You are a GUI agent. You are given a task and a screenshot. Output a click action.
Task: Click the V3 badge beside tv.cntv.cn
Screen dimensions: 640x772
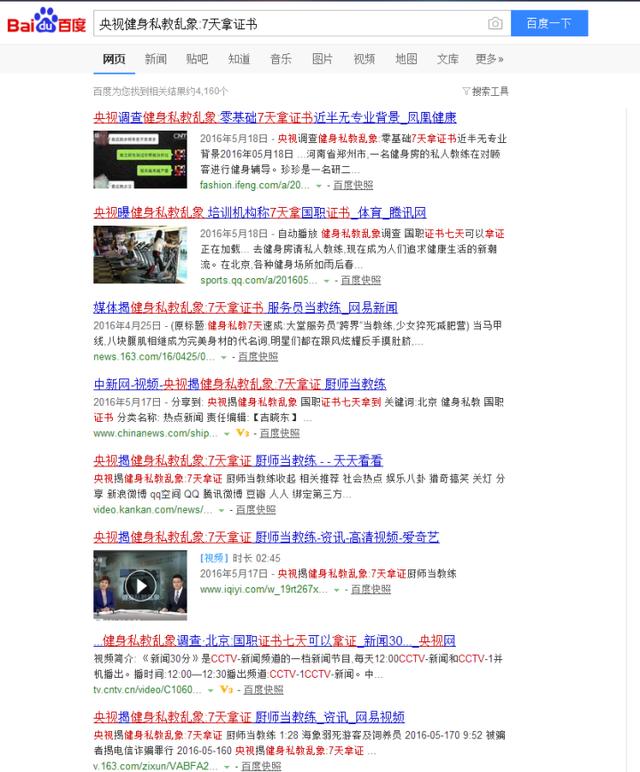click(x=226, y=689)
